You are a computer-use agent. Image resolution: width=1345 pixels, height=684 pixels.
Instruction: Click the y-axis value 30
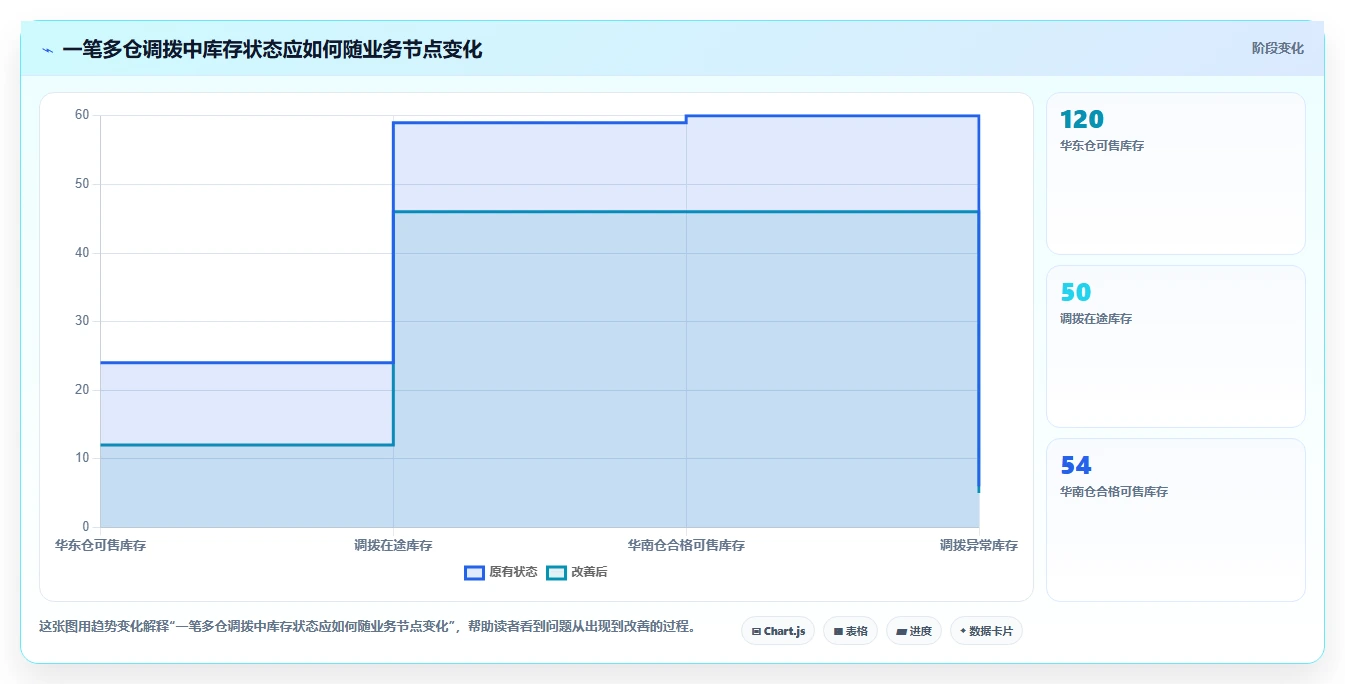(82, 321)
